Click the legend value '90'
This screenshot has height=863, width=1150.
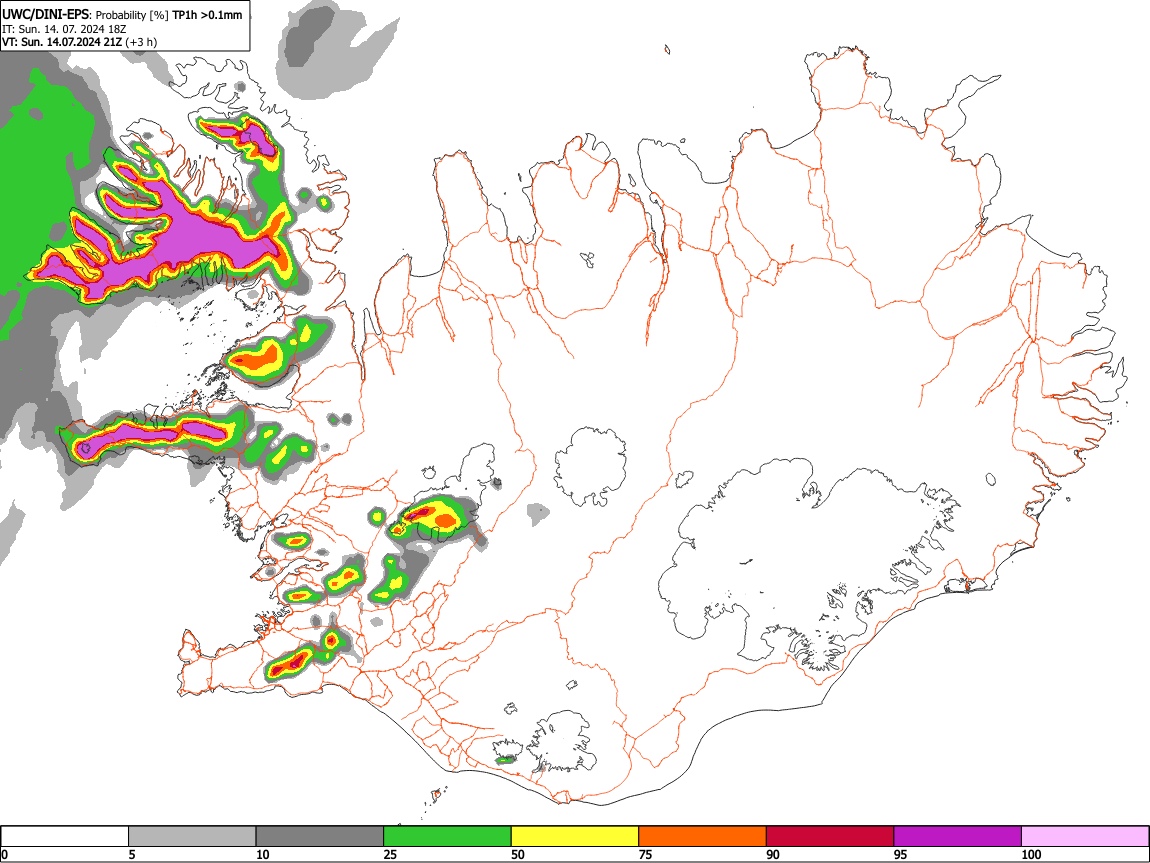coord(773,854)
